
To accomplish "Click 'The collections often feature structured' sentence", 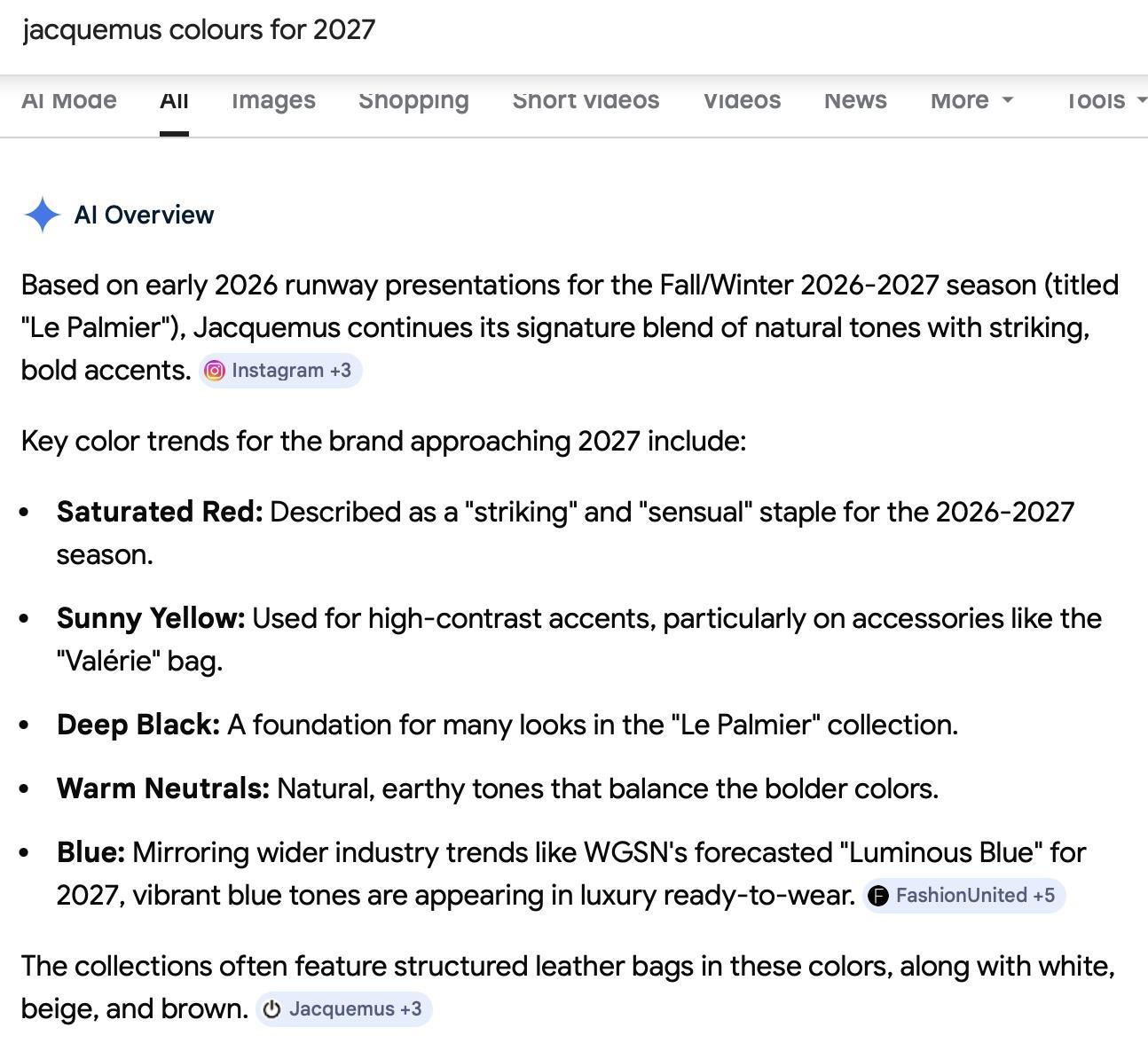I will [568, 987].
